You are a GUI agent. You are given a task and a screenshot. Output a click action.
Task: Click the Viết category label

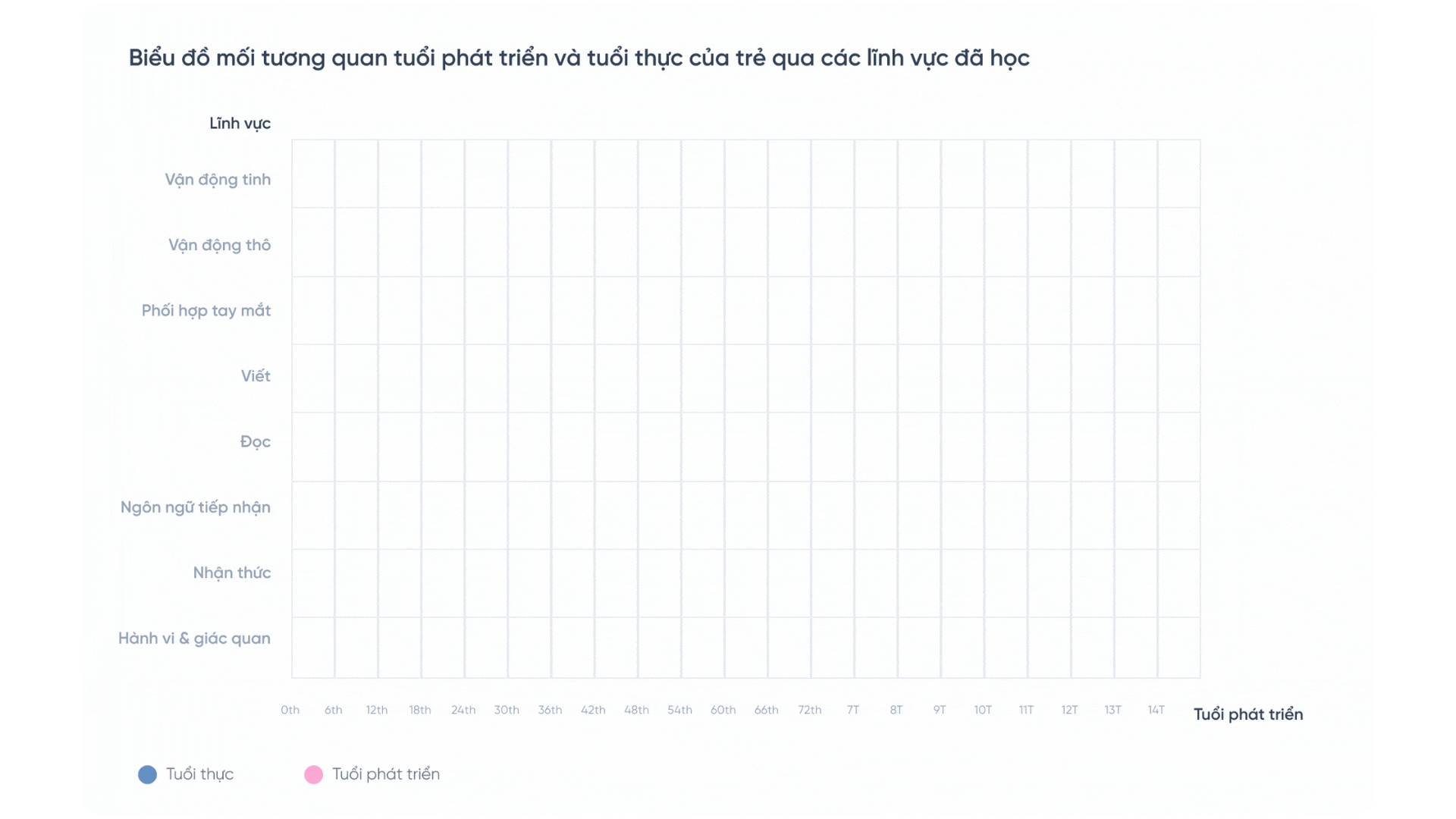click(x=256, y=376)
